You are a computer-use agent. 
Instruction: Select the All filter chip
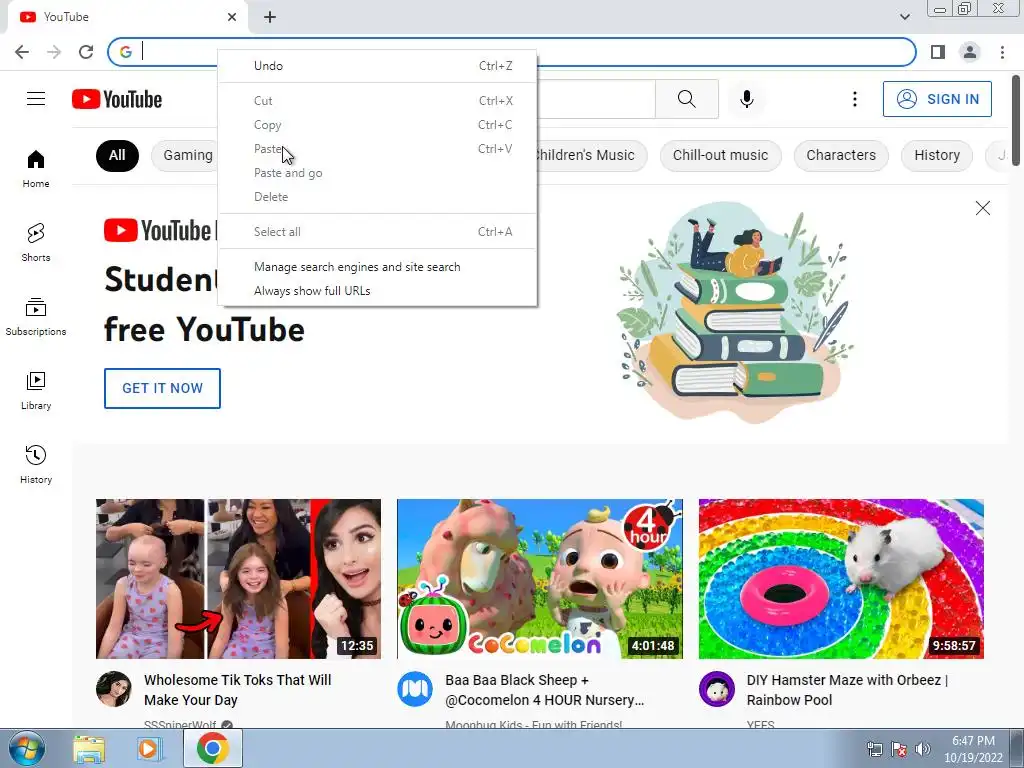point(117,155)
